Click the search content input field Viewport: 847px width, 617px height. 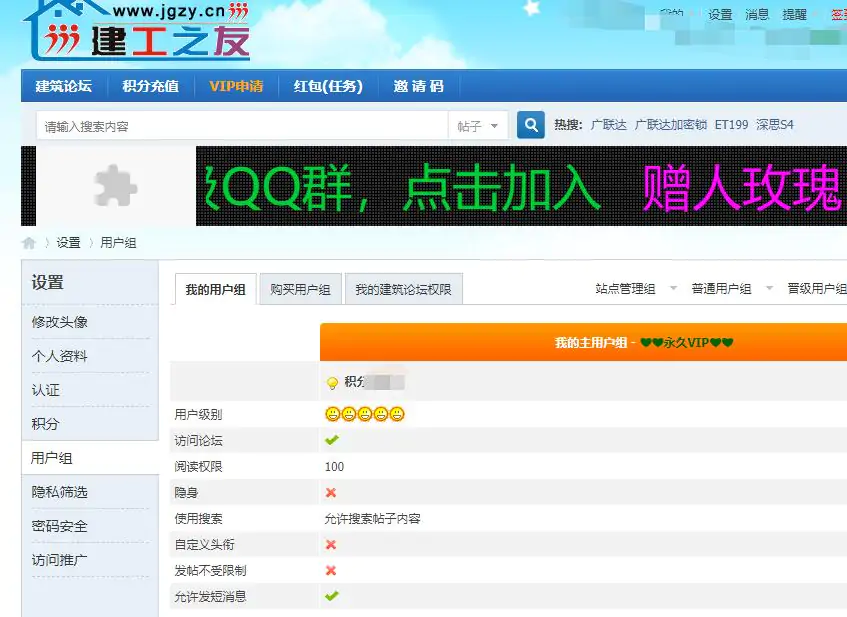pos(242,126)
